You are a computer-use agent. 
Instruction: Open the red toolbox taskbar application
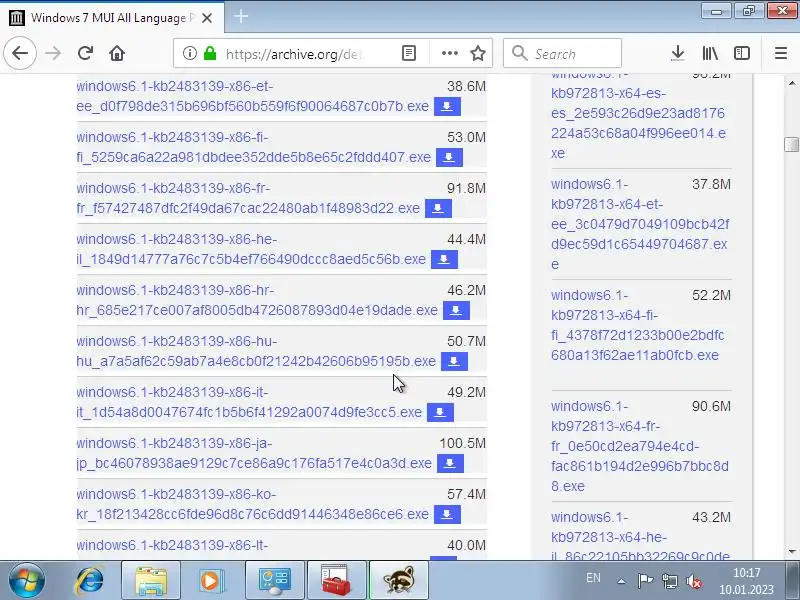[337, 581]
